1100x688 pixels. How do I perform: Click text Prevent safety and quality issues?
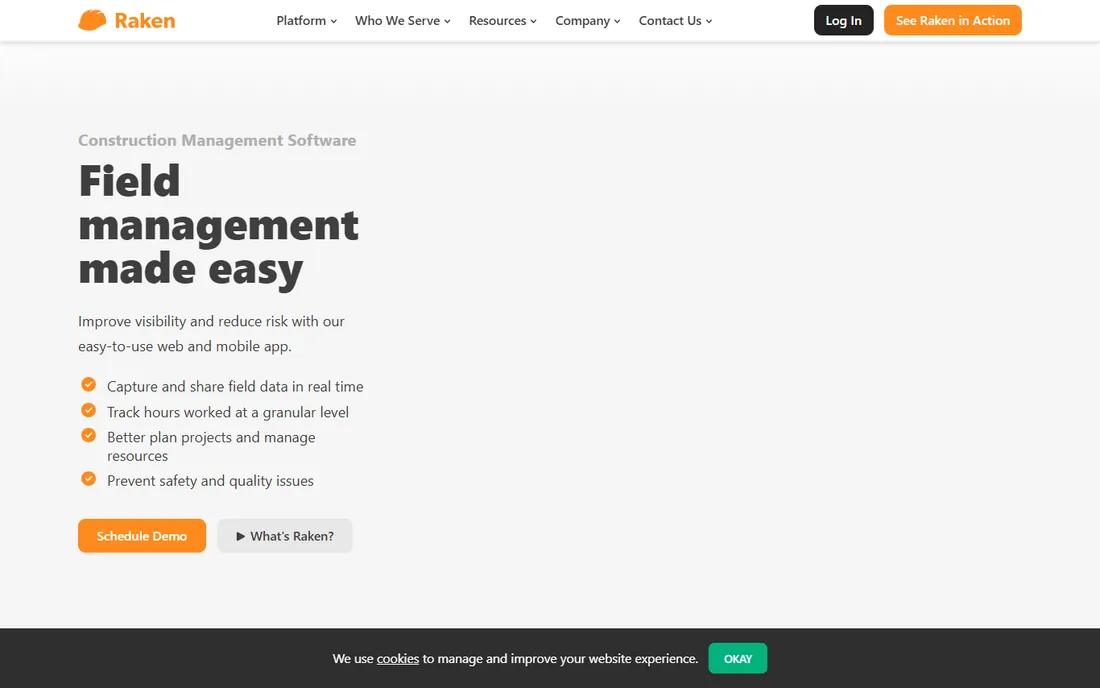click(x=210, y=480)
